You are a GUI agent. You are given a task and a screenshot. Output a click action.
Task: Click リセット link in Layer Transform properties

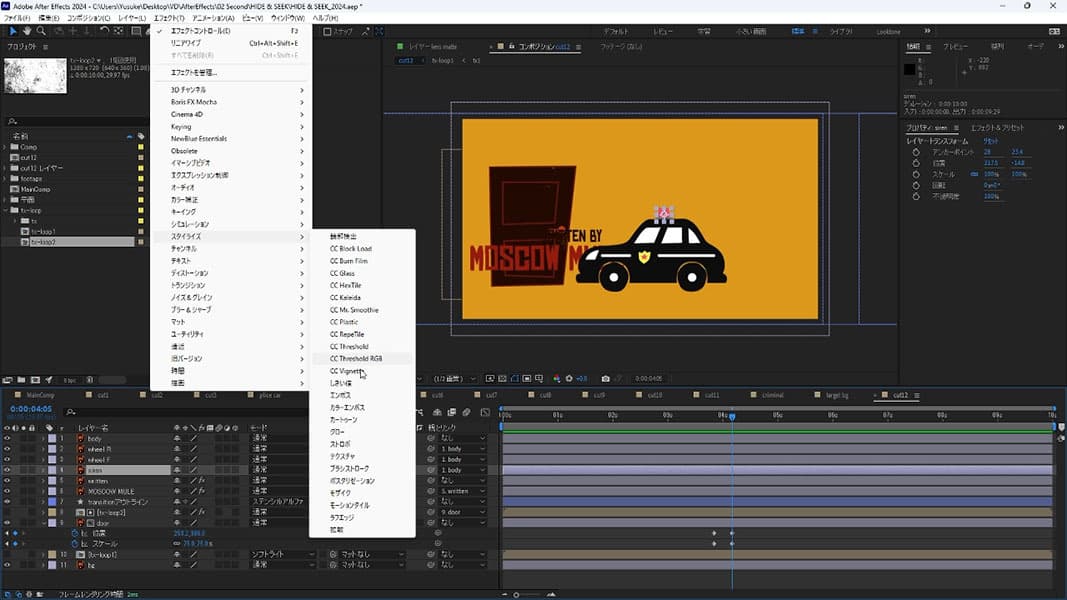tap(991, 141)
